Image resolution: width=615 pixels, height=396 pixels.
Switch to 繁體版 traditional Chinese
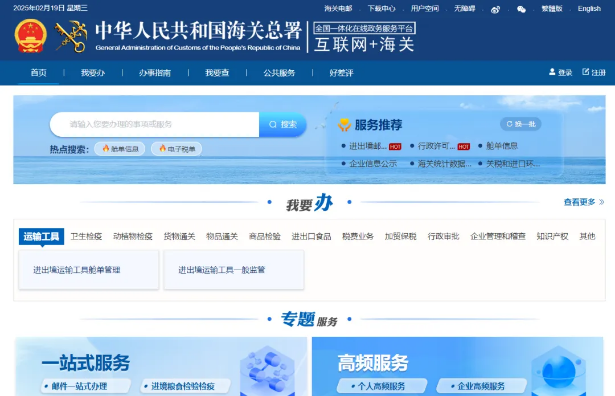coord(552,9)
